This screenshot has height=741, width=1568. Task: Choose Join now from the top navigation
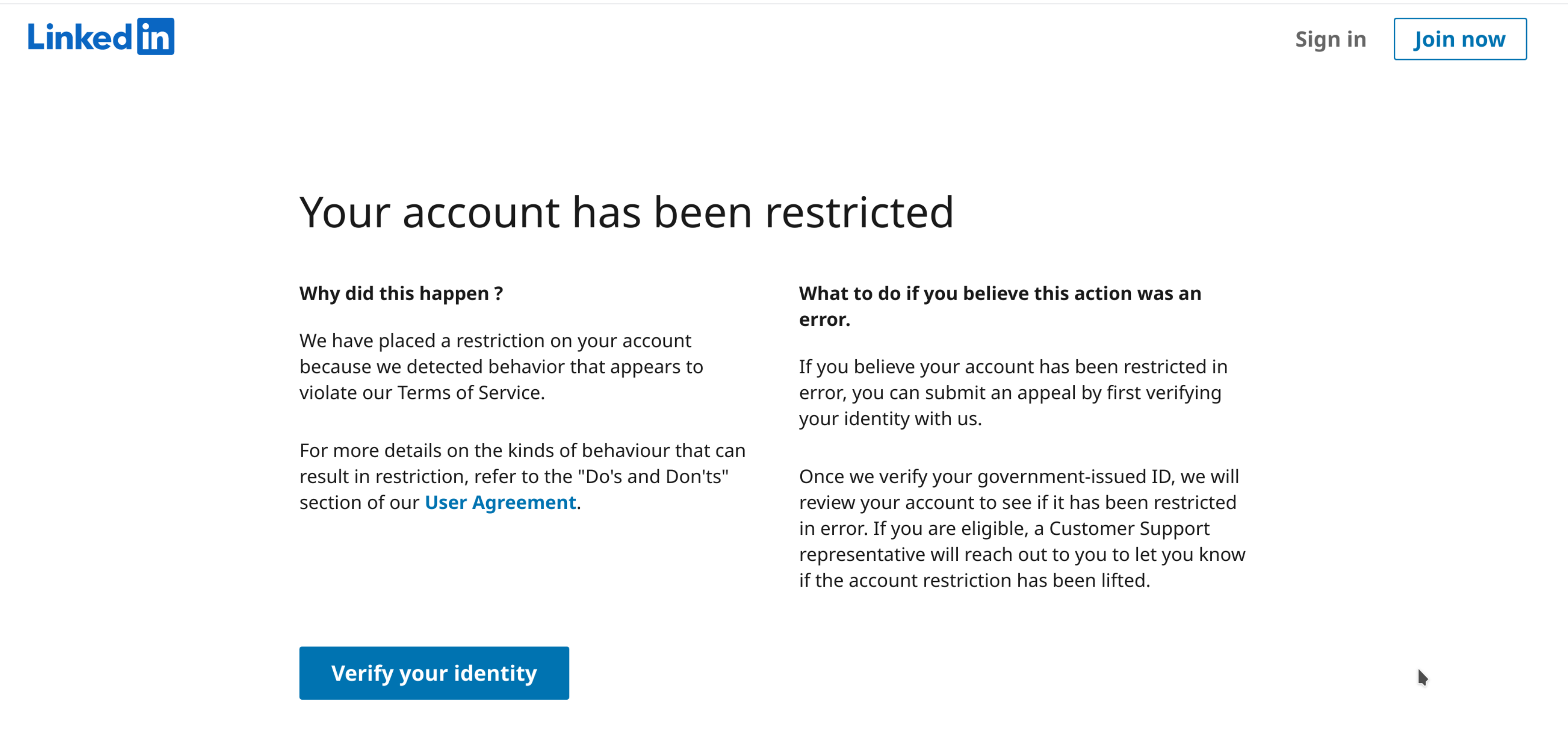click(1460, 39)
